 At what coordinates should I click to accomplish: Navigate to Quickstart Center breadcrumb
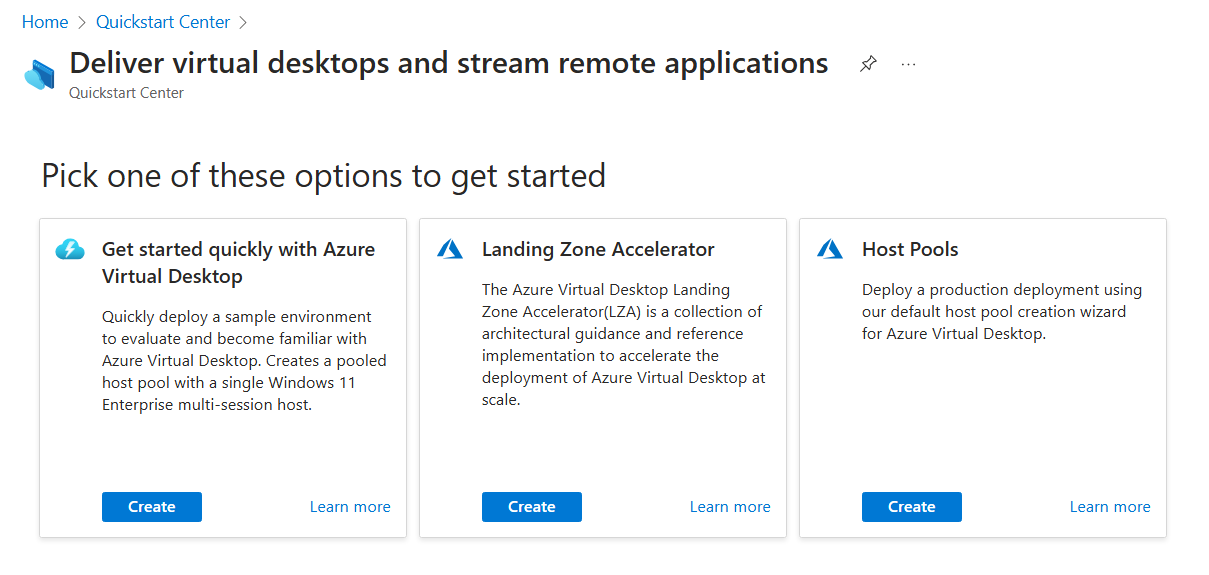[x=163, y=22]
